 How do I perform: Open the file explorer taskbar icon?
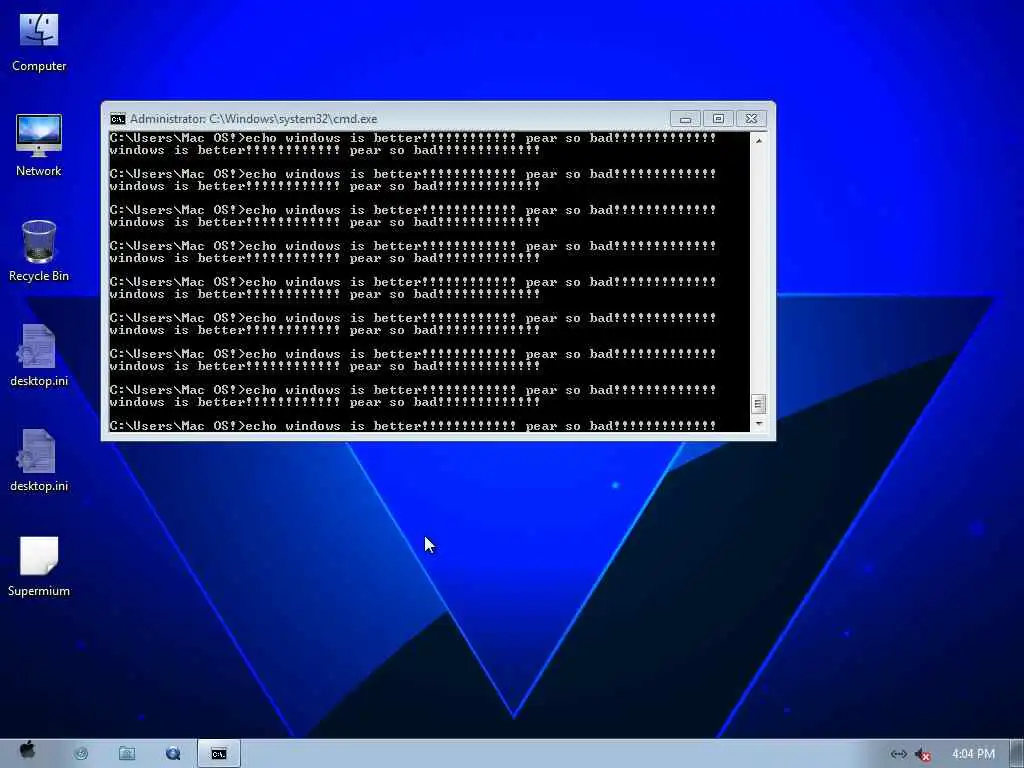pos(127,754)
